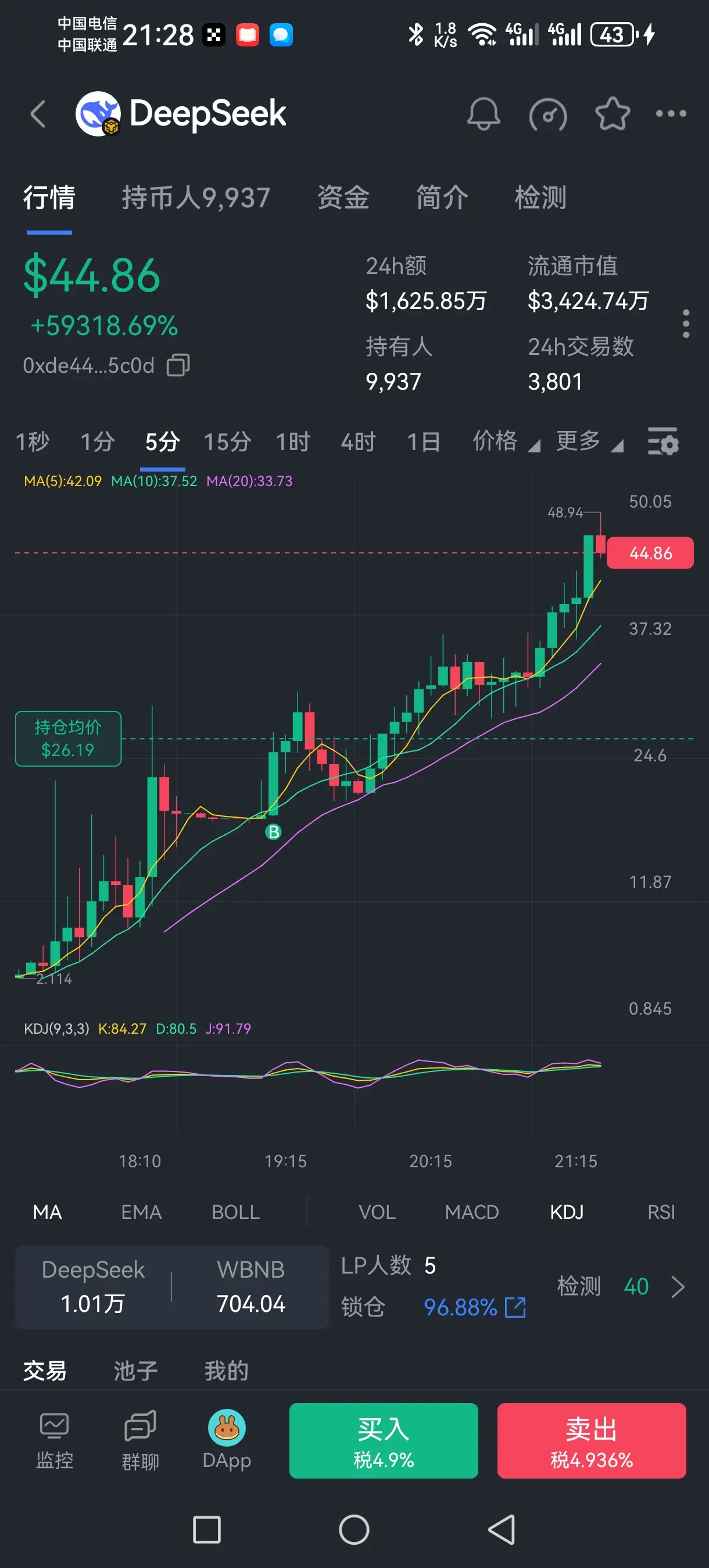Tap +59318.69% change text

104,326
